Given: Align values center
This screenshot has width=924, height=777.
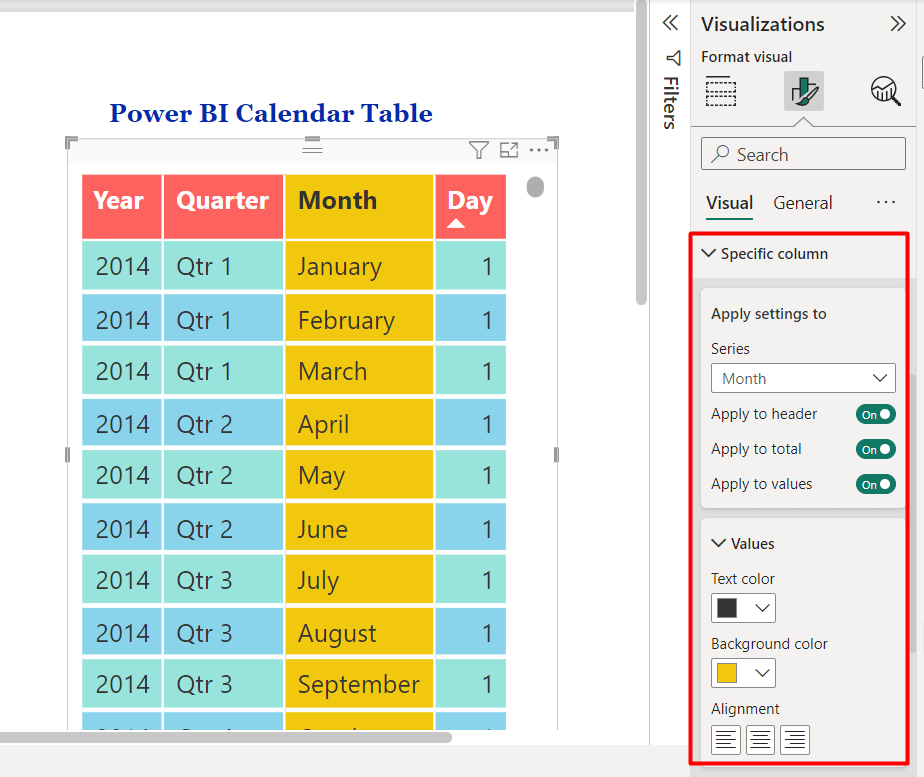Looking at the screenshot, I should click(x=760, y=740).
